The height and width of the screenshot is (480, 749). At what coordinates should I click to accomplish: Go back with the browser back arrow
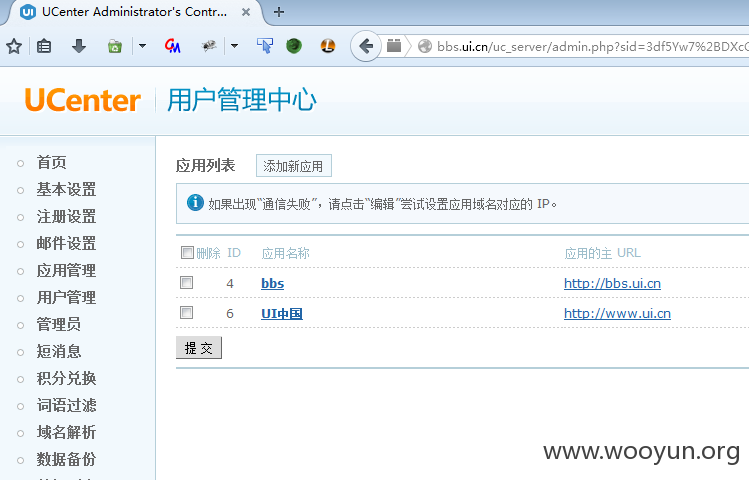(x=366, y=46)
